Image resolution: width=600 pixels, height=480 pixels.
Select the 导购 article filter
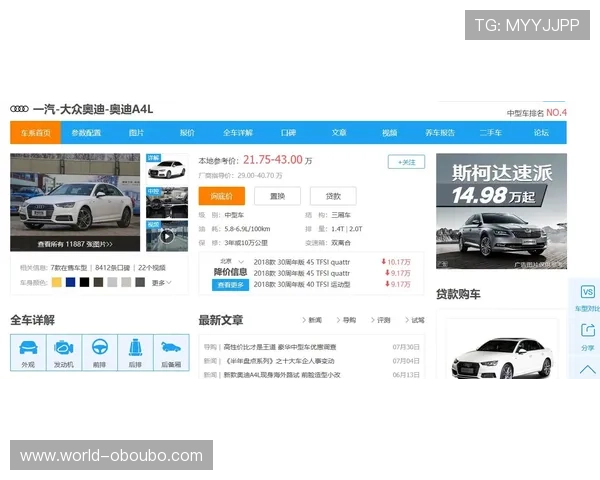tap(349, 320)
